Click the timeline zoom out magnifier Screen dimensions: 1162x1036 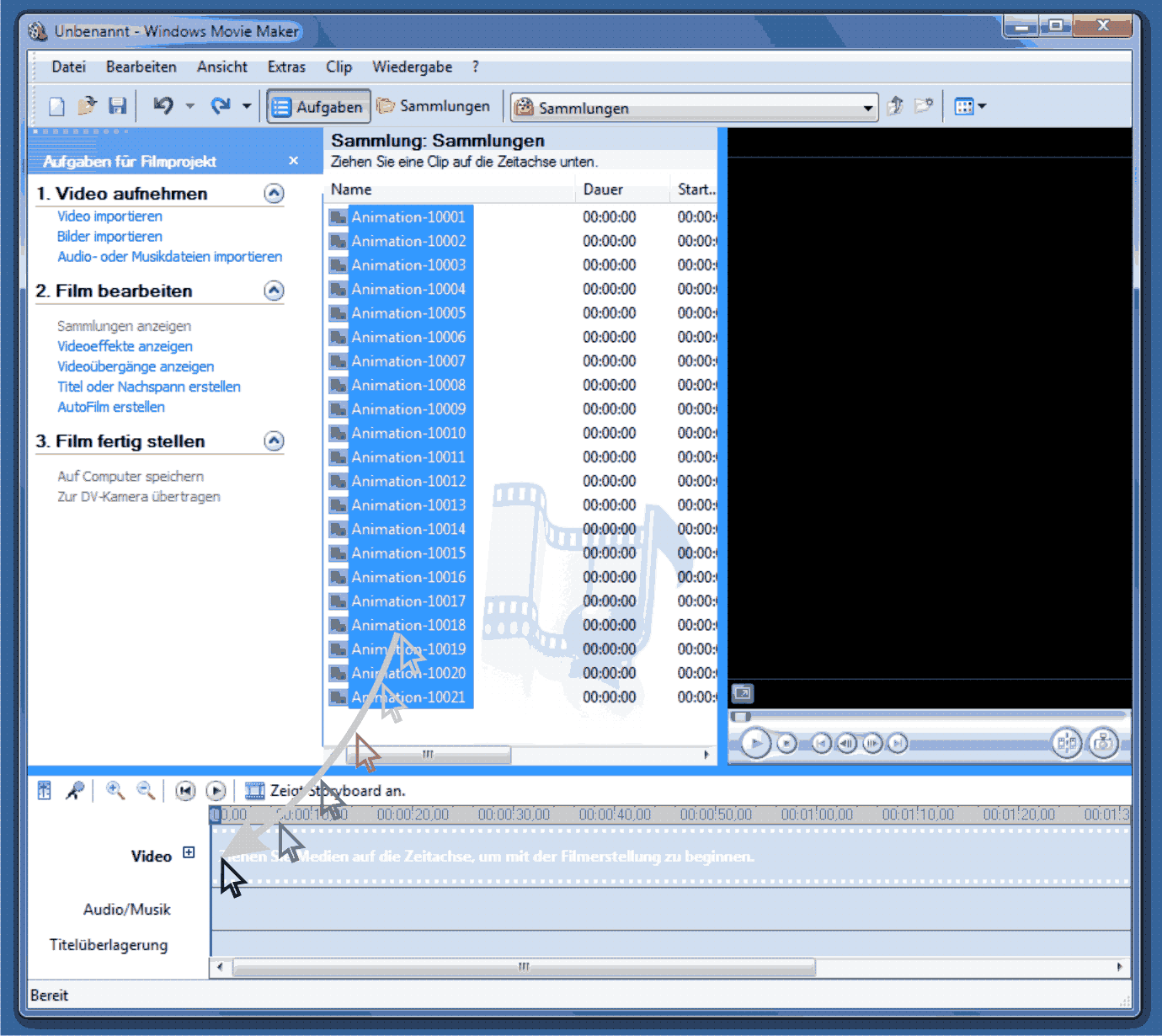[x=147, y=790]
